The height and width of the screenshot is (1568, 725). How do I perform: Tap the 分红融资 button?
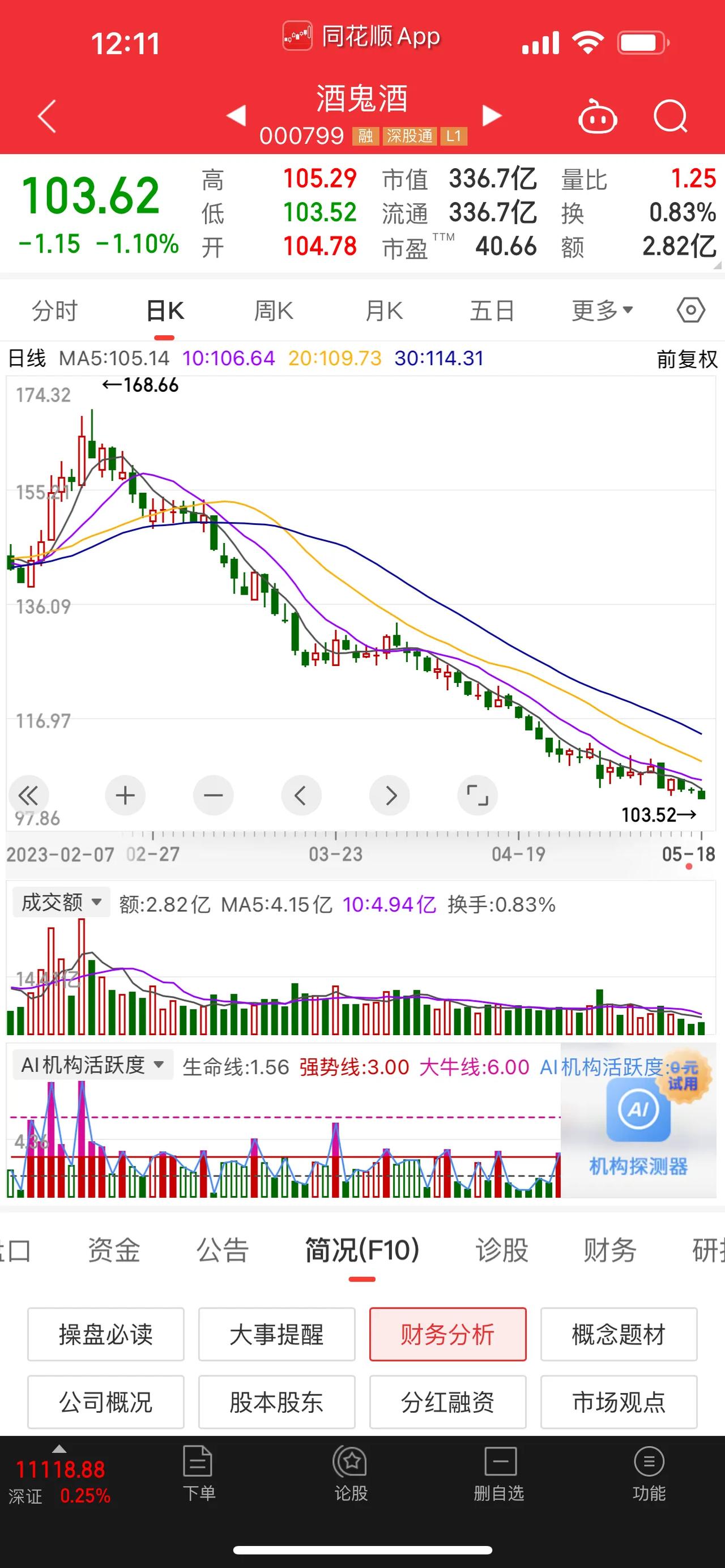coord(447,1402)
